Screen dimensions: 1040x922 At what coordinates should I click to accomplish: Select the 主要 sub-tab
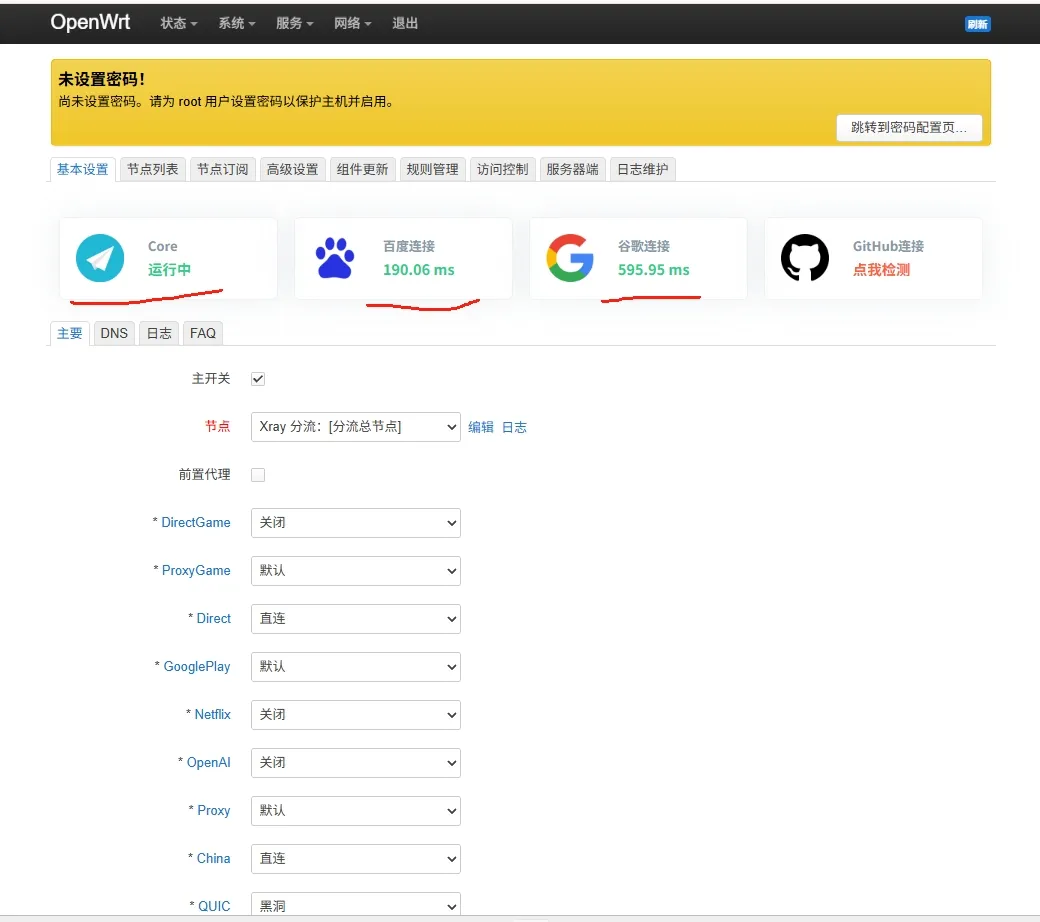(70, 333)
